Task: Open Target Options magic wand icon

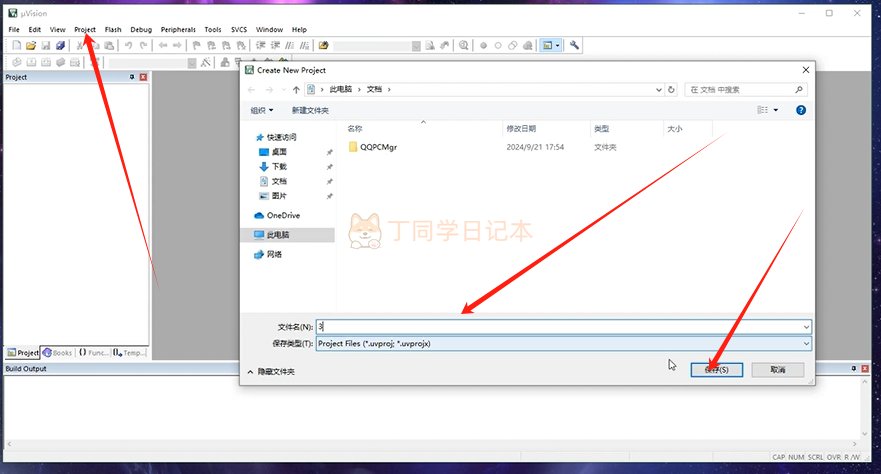Action: pyautogui.click(x=206, y=62)
